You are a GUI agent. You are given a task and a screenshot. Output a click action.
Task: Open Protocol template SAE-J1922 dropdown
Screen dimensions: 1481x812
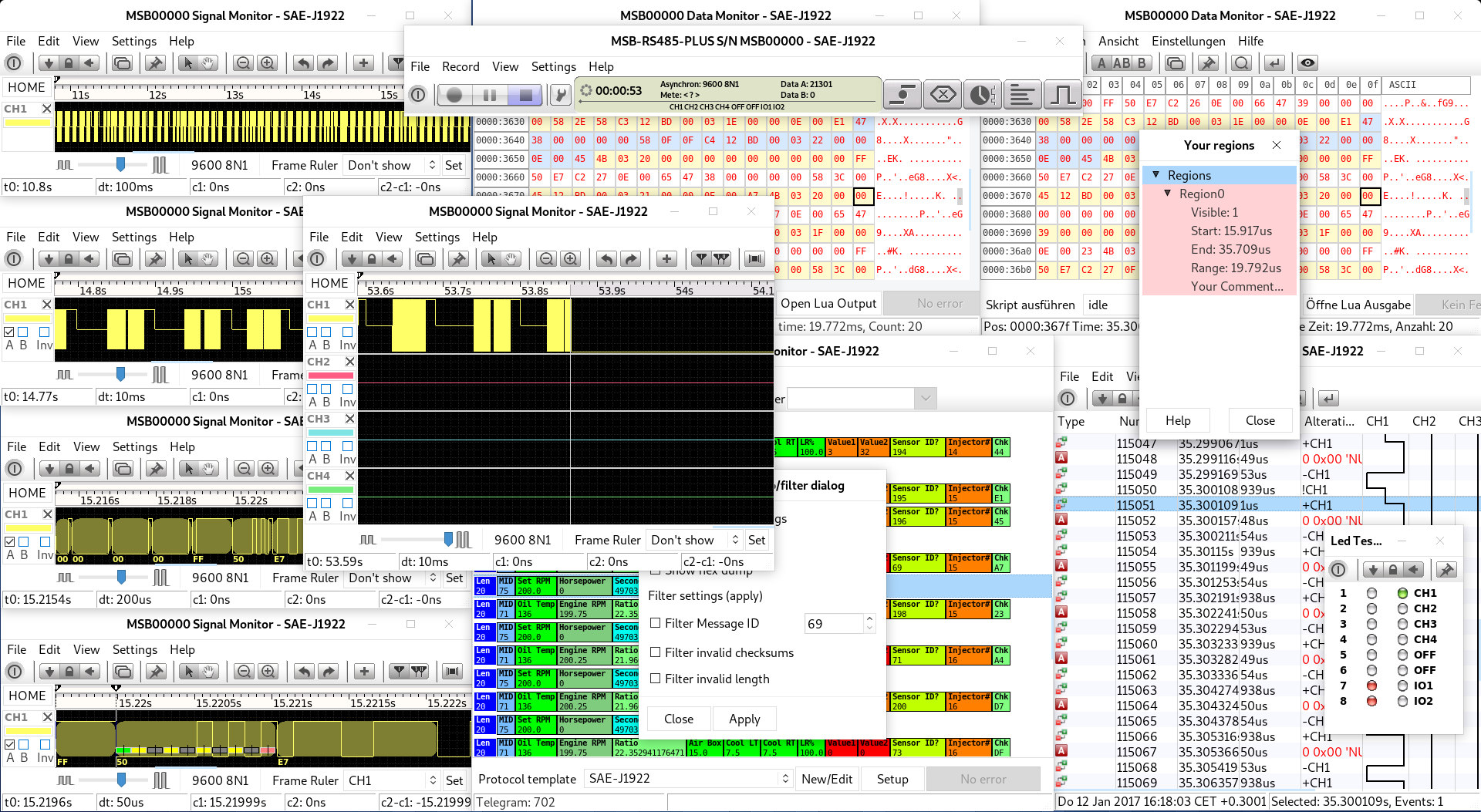(x=688, y=779)
